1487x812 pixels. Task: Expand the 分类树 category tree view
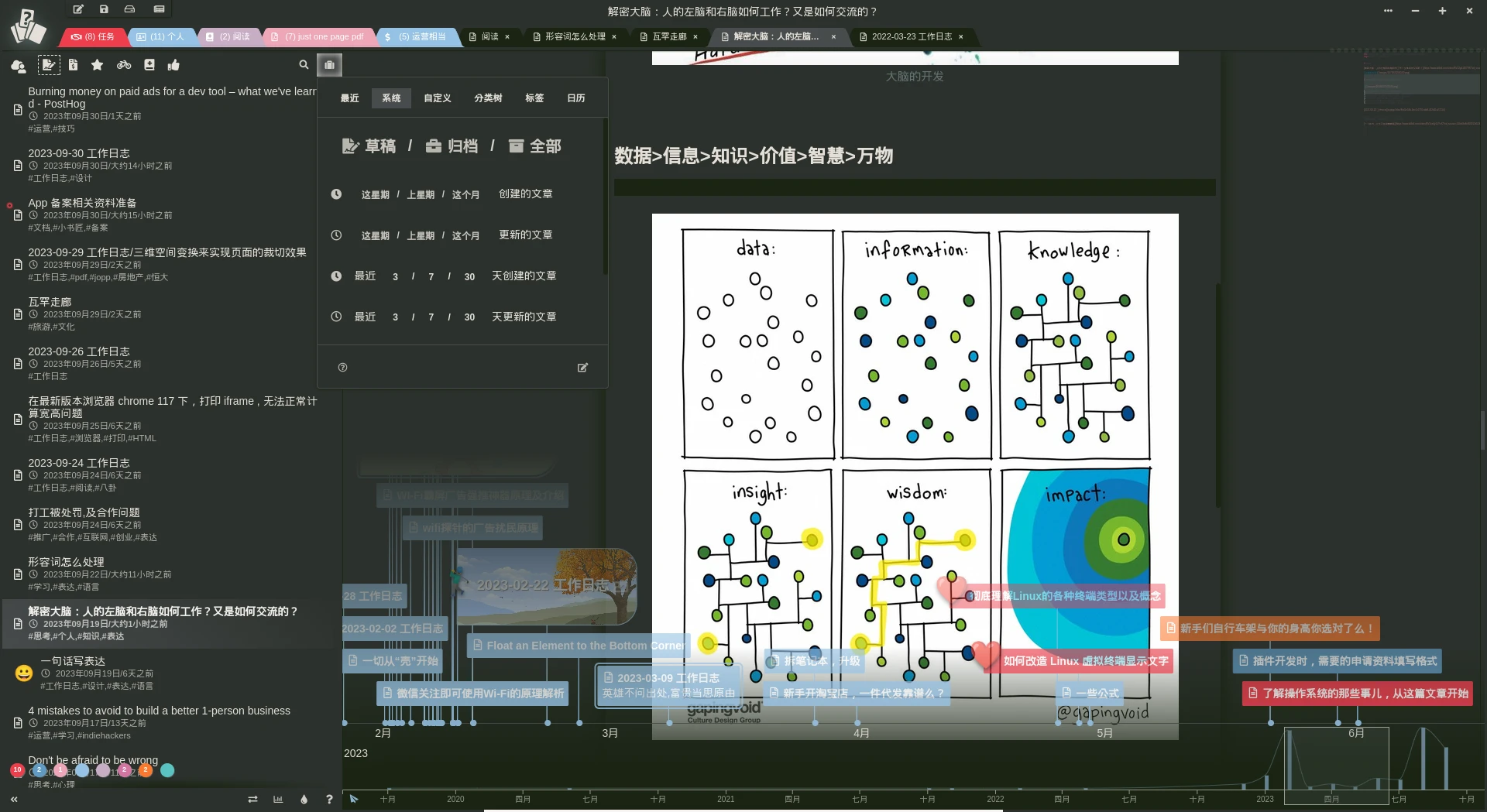tap(488, 98)
